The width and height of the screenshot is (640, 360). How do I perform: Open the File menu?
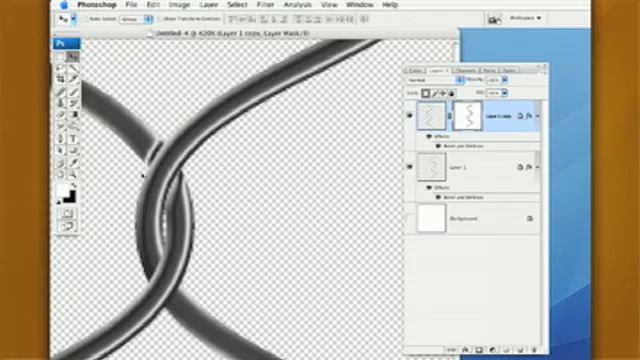pyautogui.click(x=131, y=5)
